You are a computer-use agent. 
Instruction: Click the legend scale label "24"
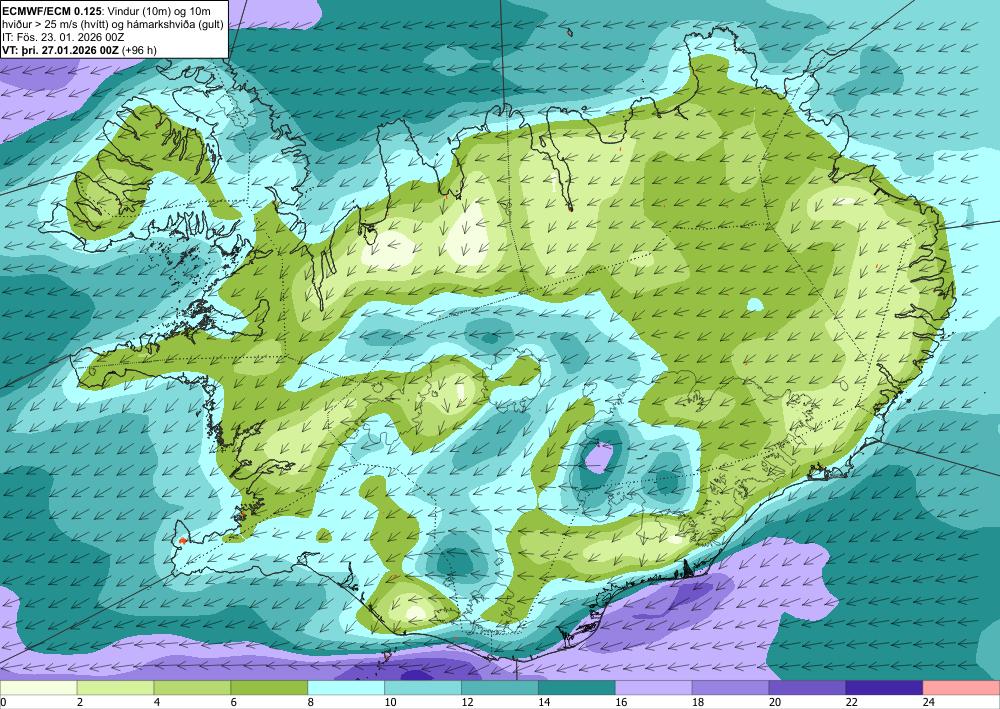point(929,703)
